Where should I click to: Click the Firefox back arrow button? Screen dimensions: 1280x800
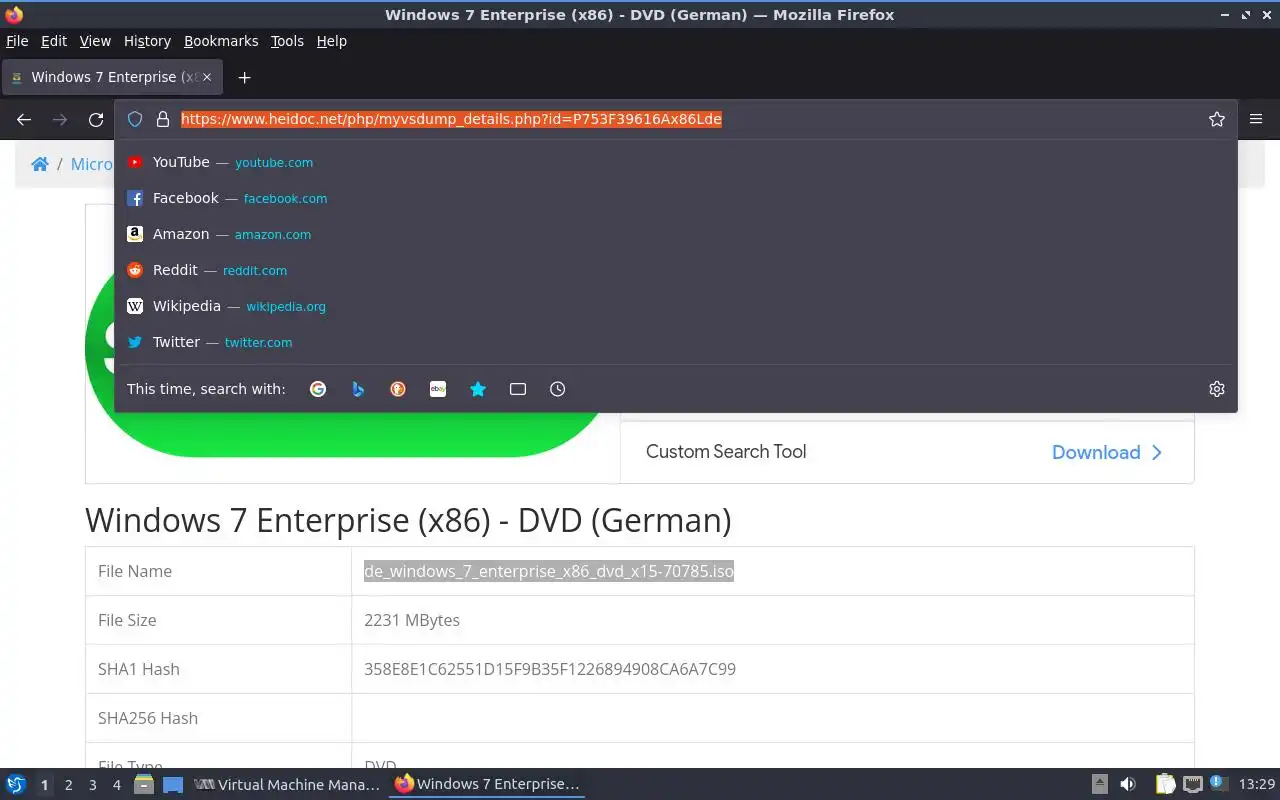coord(24,119)
